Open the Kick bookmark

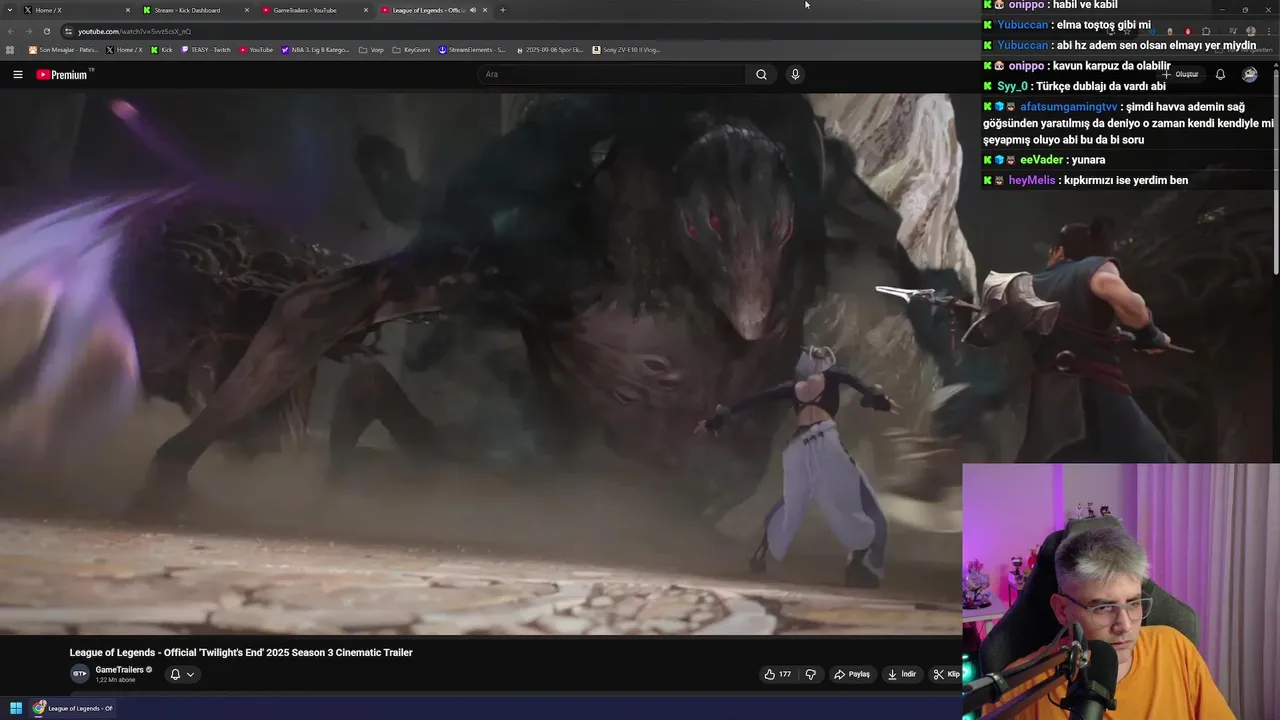point(162,50)
